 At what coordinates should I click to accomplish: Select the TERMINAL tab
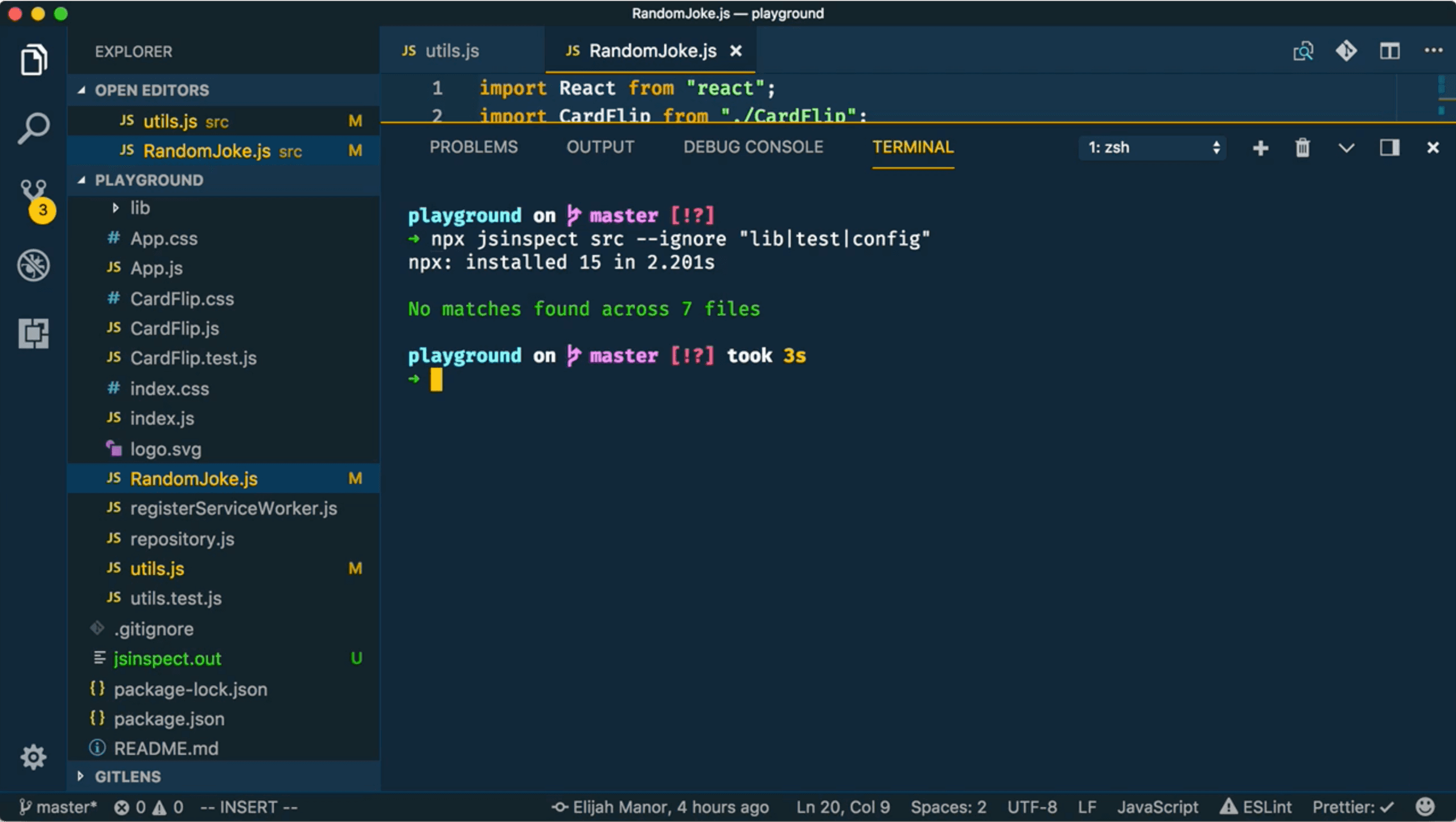[912, 147]
